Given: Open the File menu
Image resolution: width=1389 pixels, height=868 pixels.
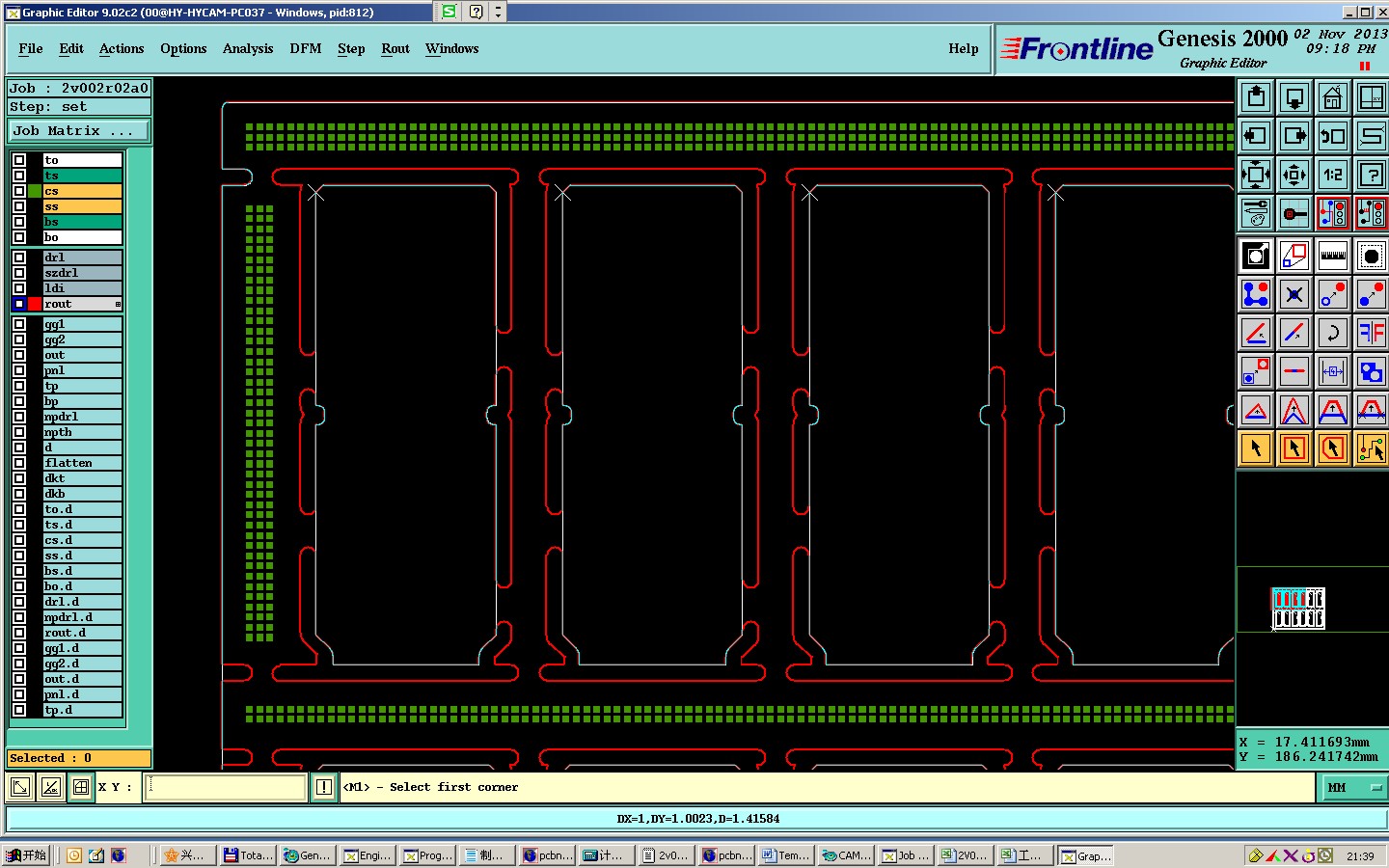Looking at the screenshot, I should coord(31,48).
